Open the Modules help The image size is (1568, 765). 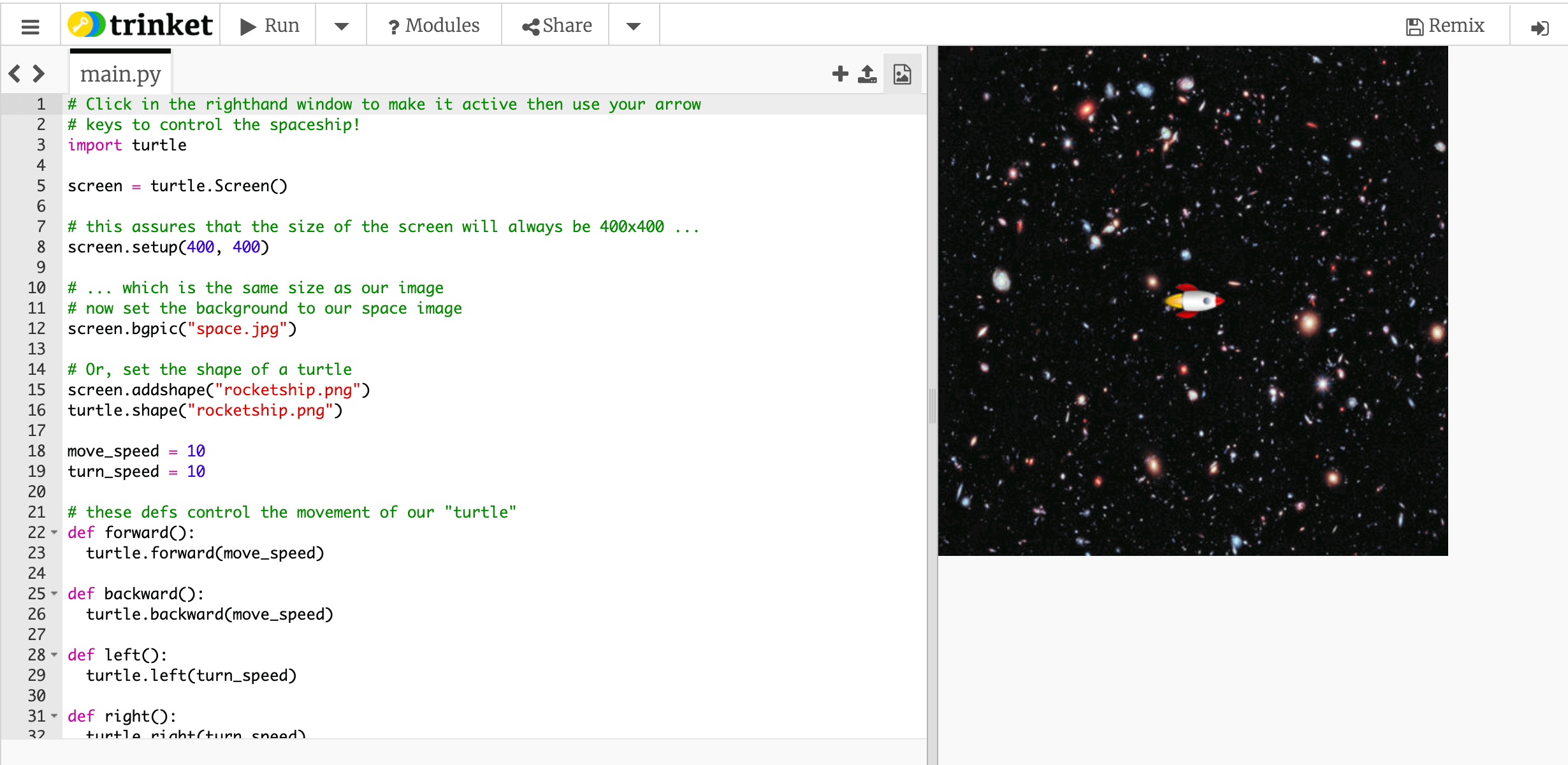[434, 25]
